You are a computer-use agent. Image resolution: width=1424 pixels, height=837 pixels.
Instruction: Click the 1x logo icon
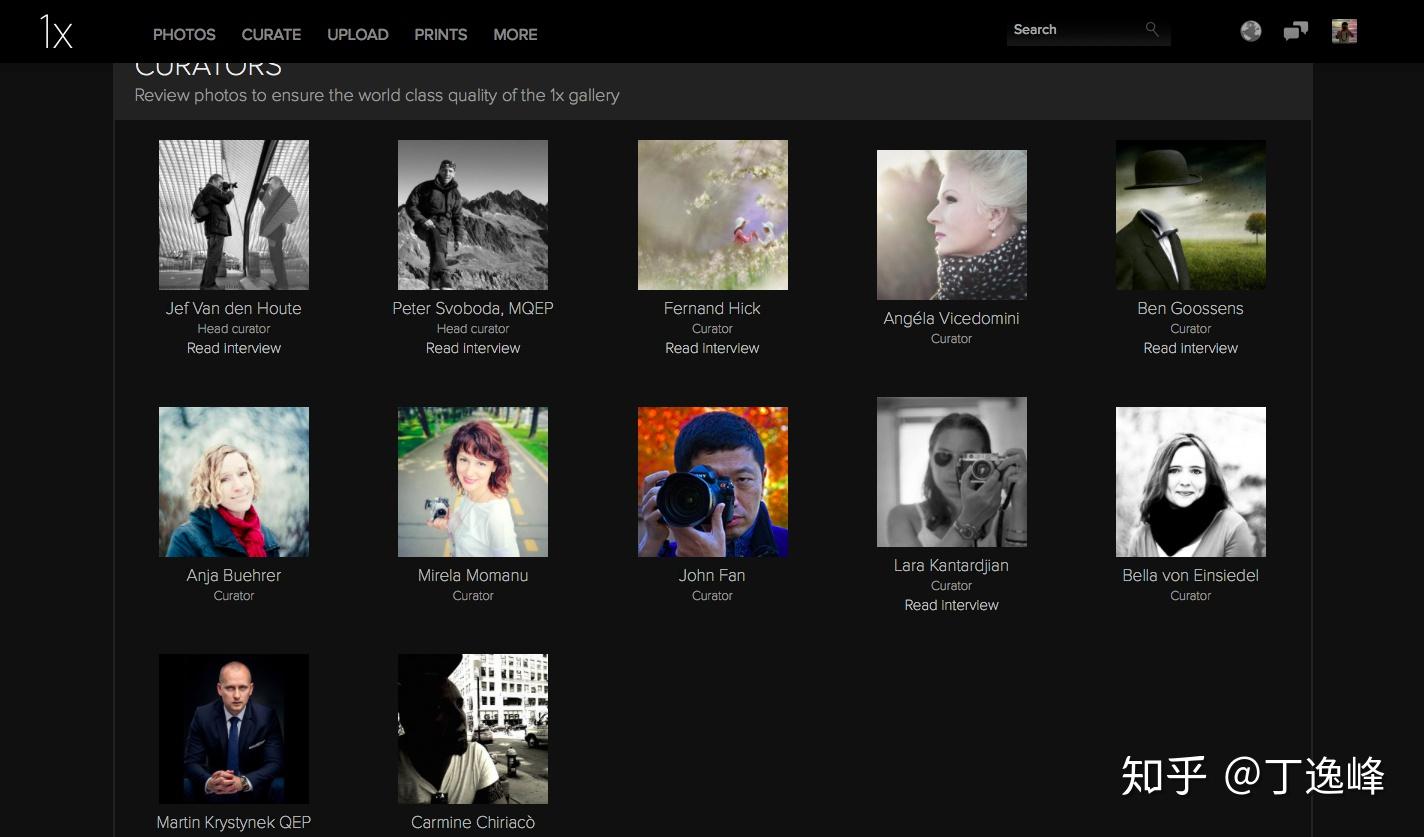coord(56,32)
